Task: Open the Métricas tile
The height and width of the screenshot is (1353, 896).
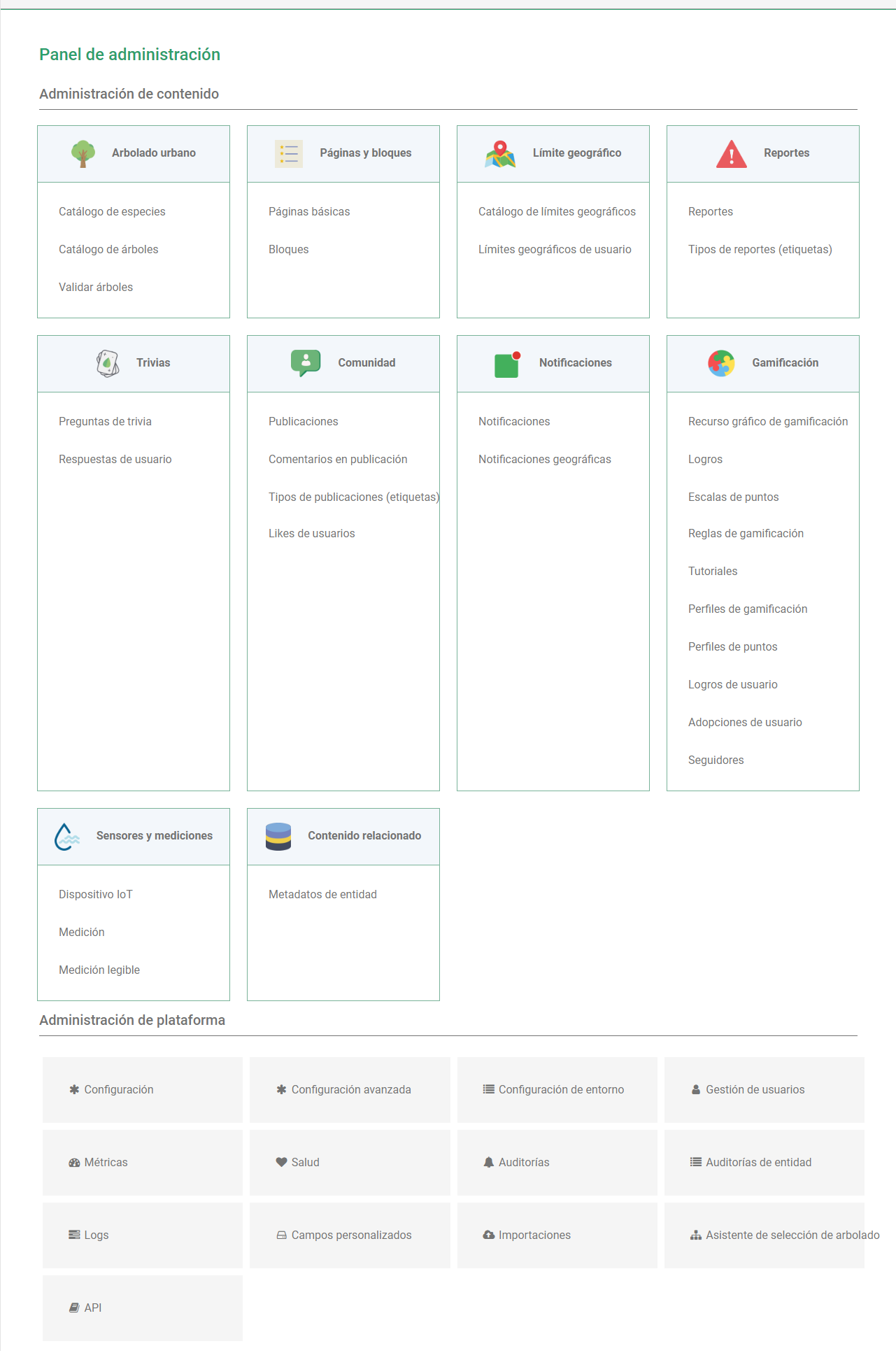Action: tap(143, 1162)
